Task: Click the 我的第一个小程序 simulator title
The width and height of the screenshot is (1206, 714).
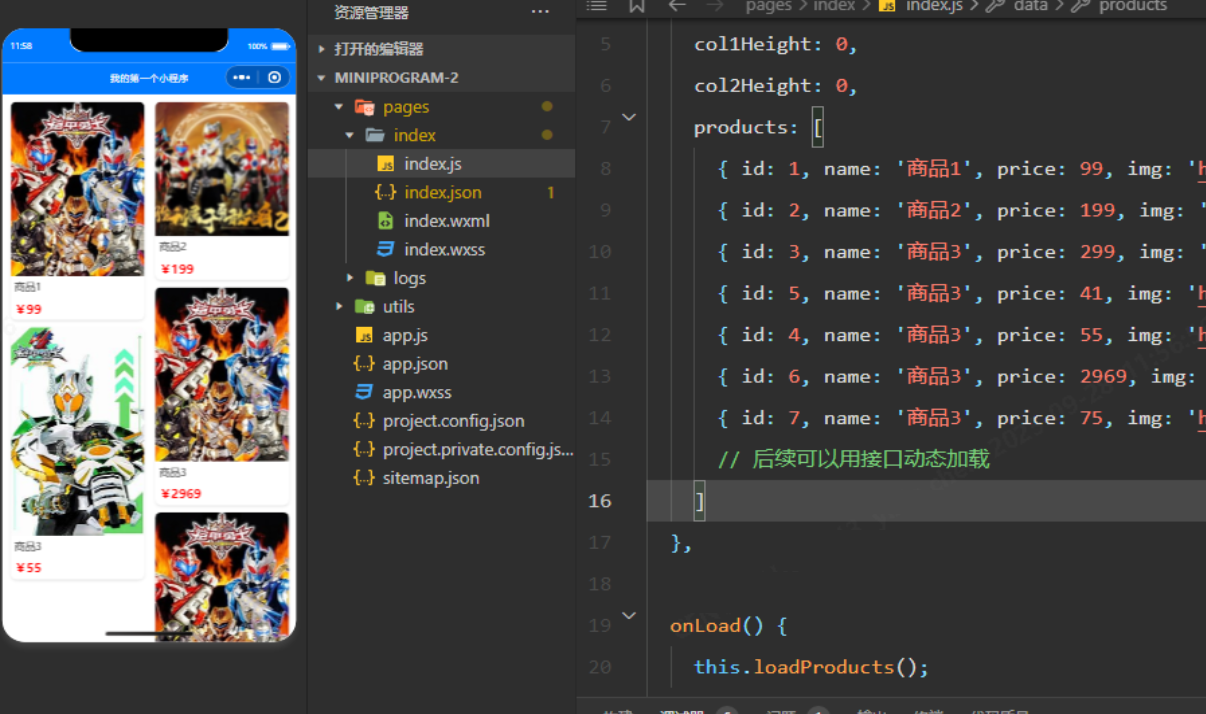Action: 149,78
